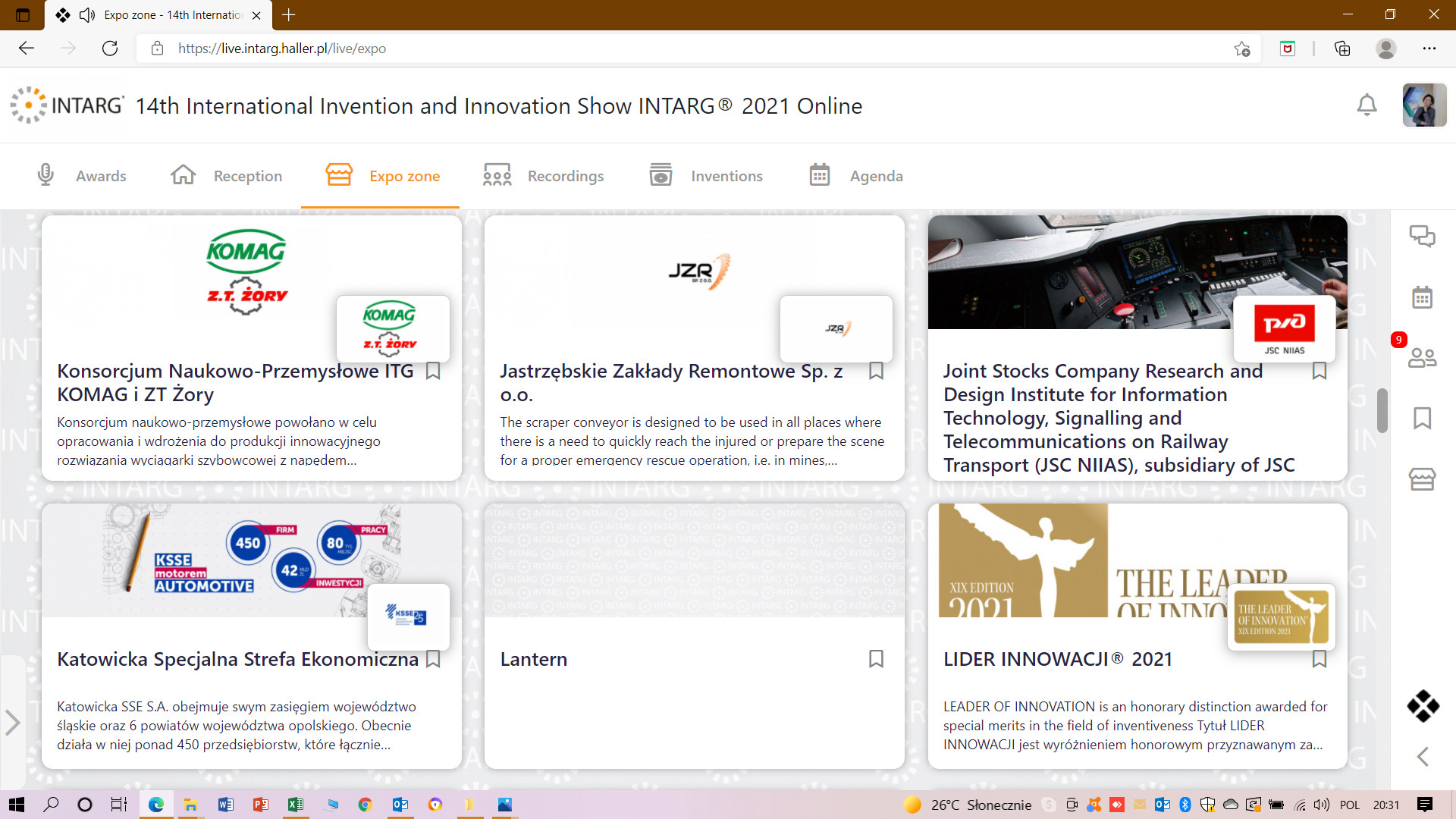Viewport: 1456px width, 819px height.
Task: Open the calendar icon in right sidebar
Action: click(1422, 297)
